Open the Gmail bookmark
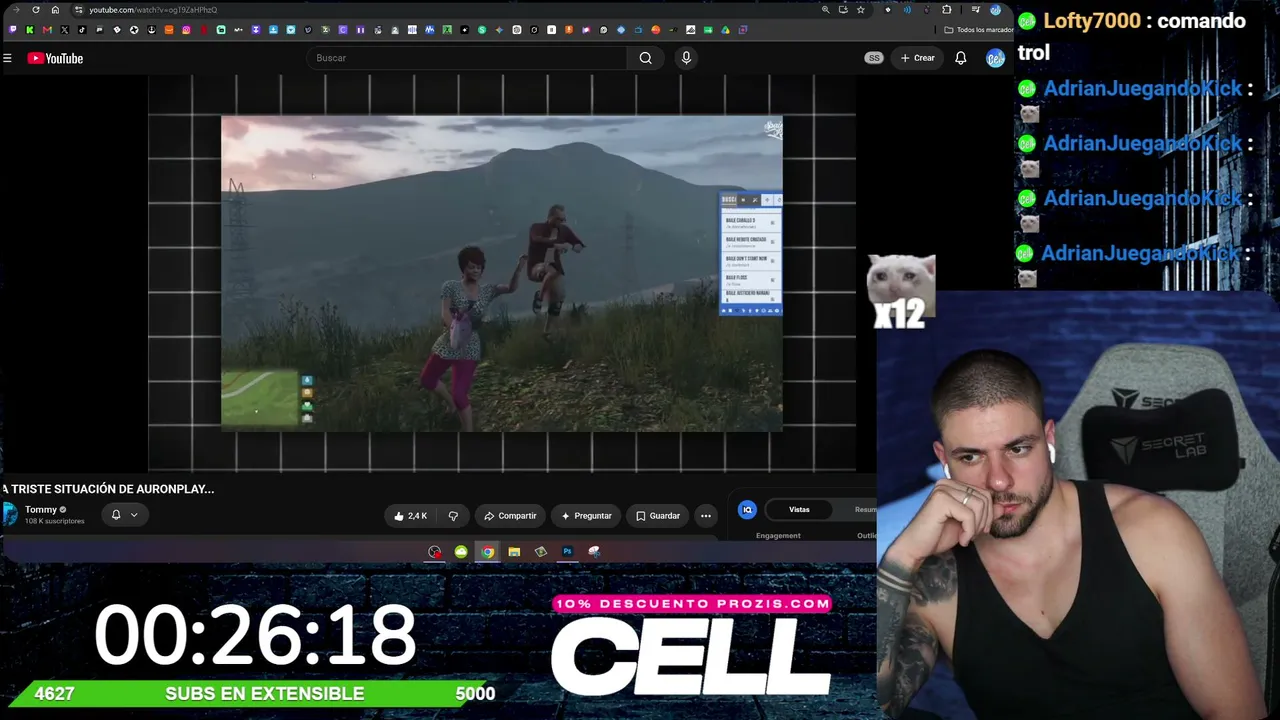 [x=47, y=30]
